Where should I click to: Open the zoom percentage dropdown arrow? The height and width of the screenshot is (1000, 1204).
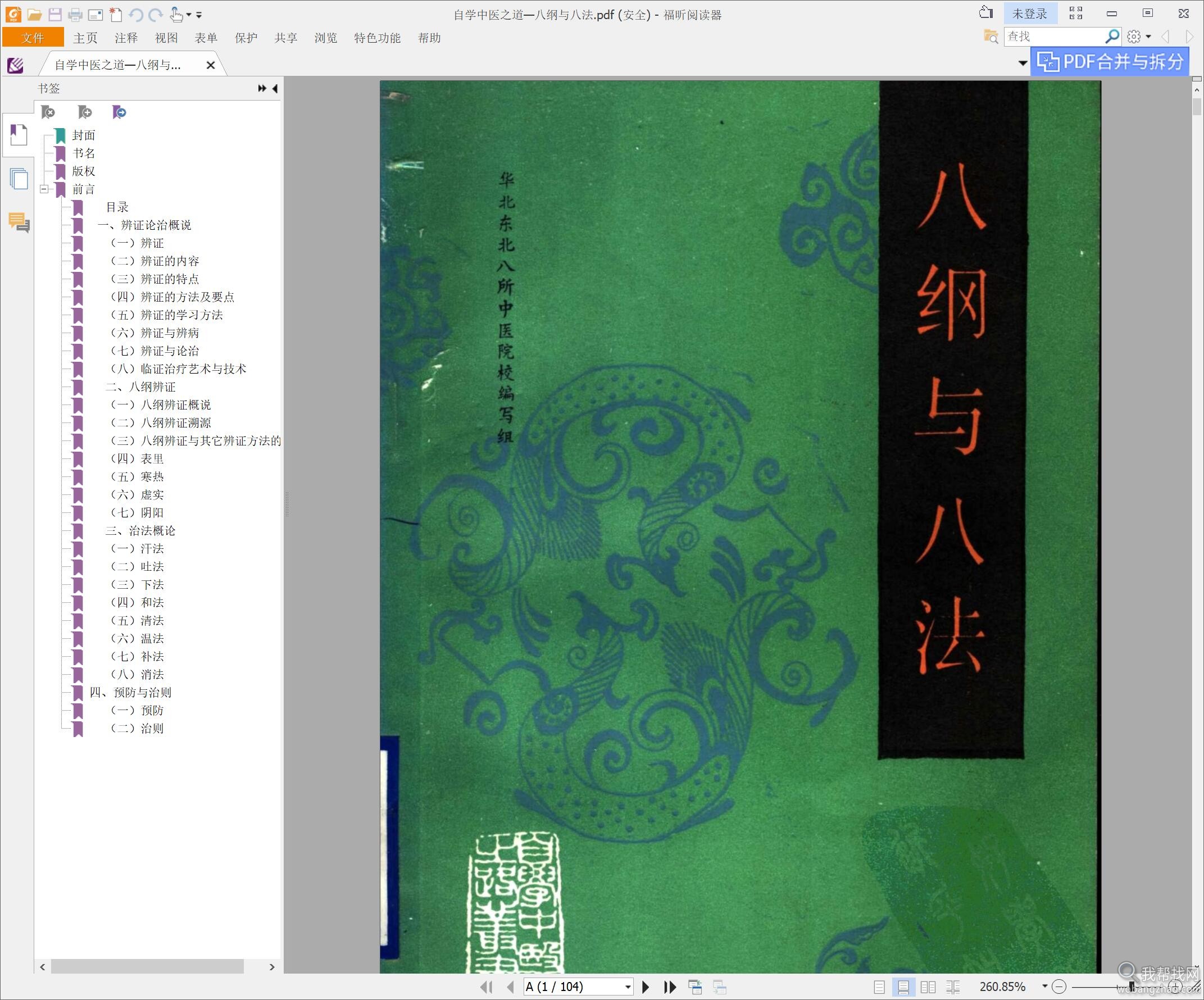tap(1044, 987)
